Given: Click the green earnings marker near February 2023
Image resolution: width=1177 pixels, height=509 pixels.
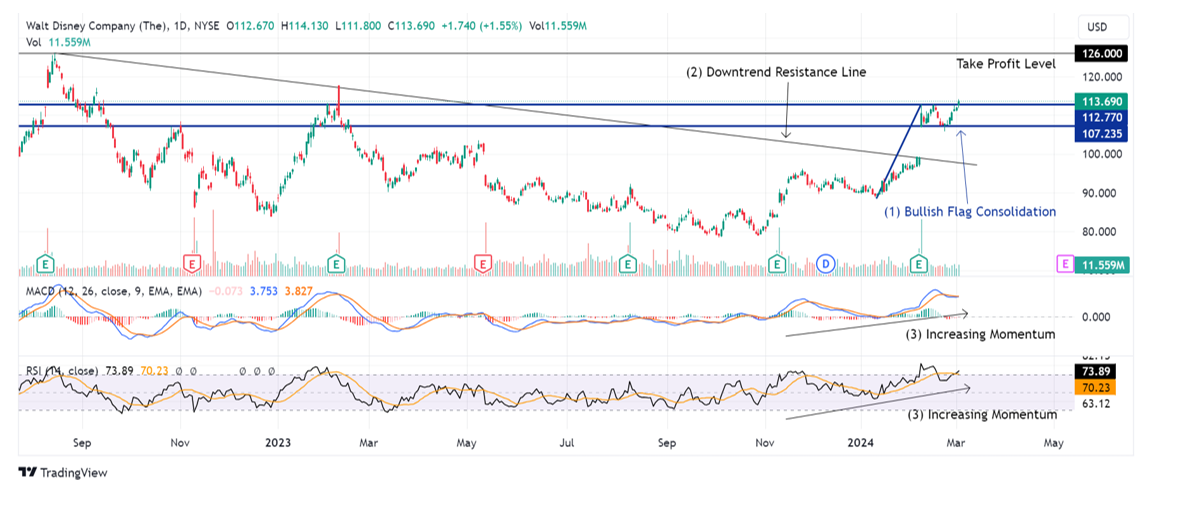Looking at the screenshot, I should (337, 264).
